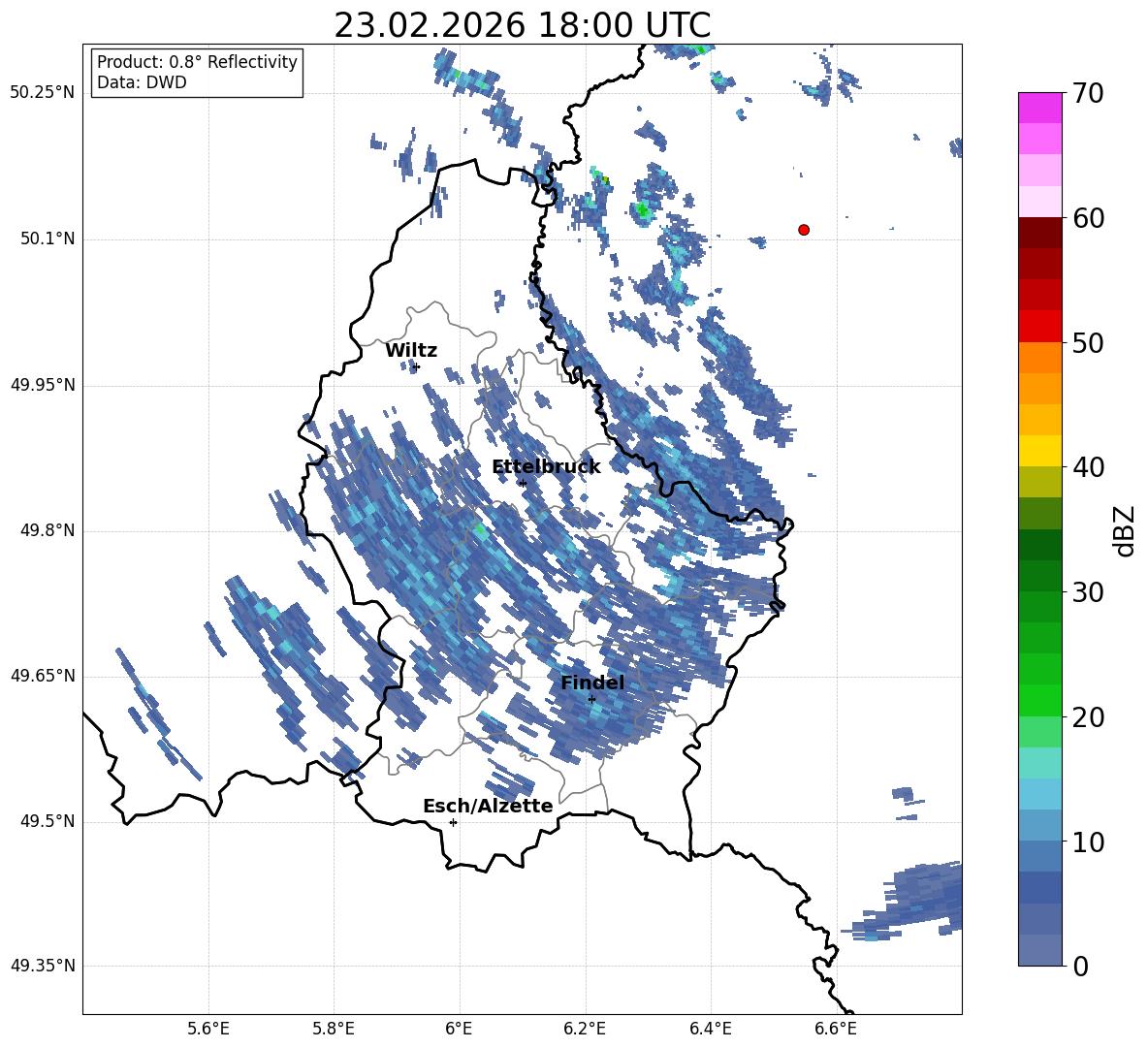
Task: Select the Findel city label
Action: tap(592, 683)
